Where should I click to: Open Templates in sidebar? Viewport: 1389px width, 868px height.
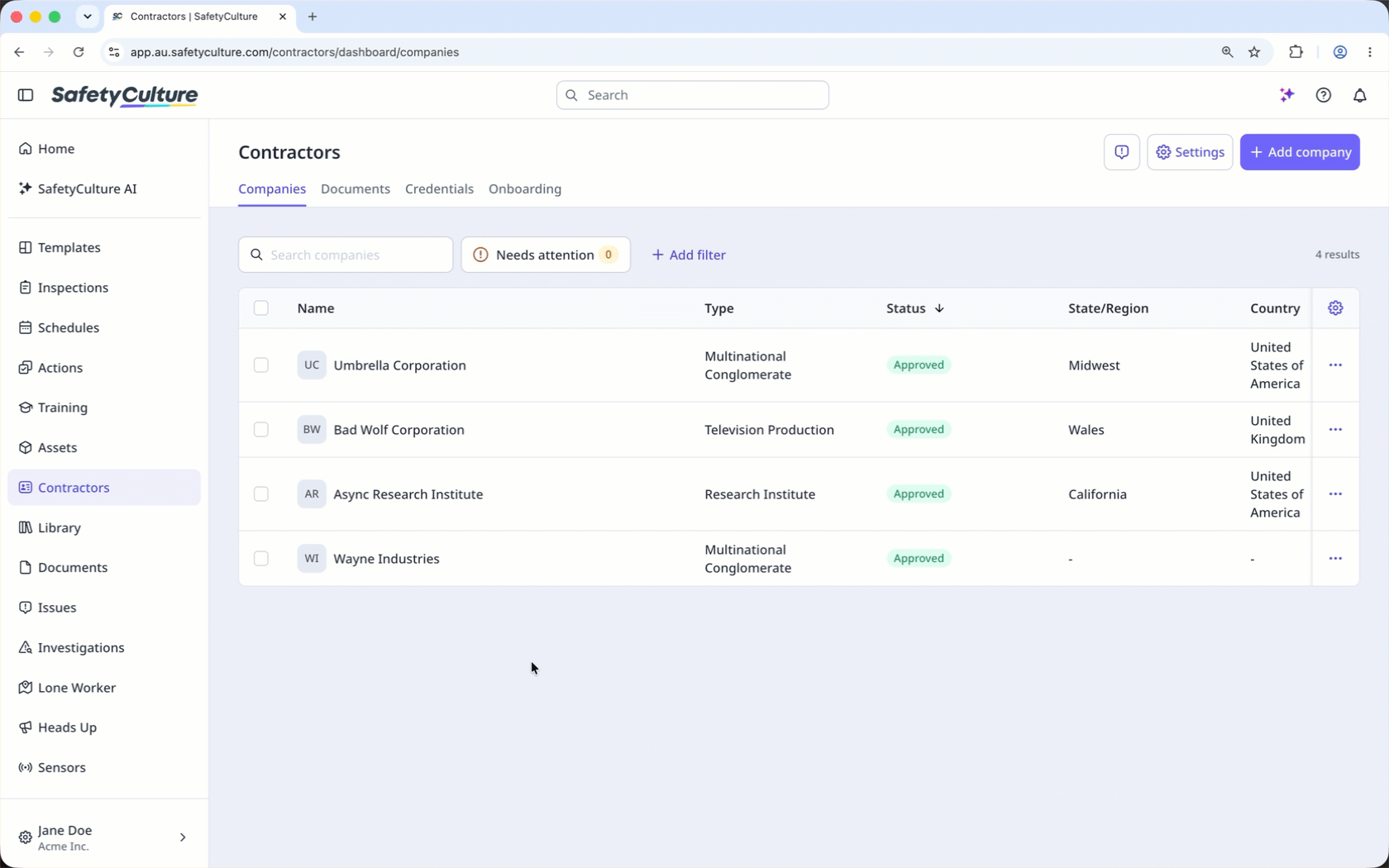[104, 247]
